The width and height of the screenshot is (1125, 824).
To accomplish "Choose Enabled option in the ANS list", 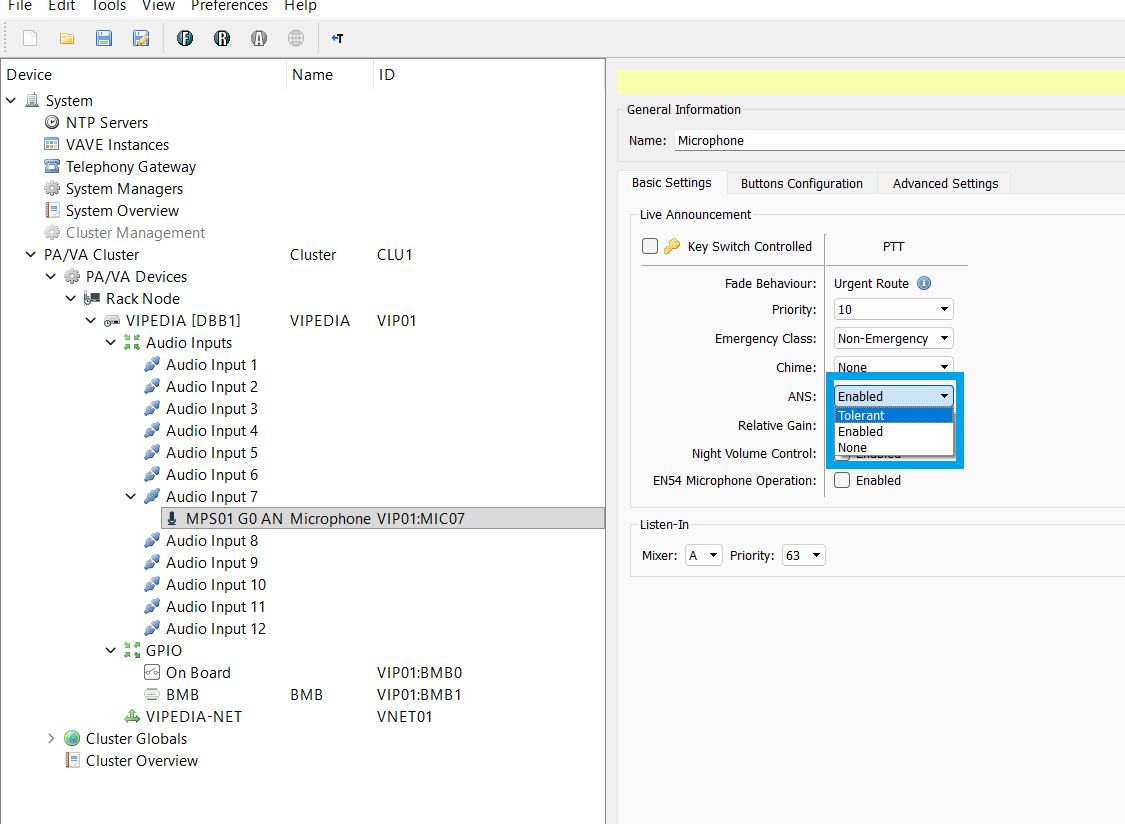I will pos(894,431).
